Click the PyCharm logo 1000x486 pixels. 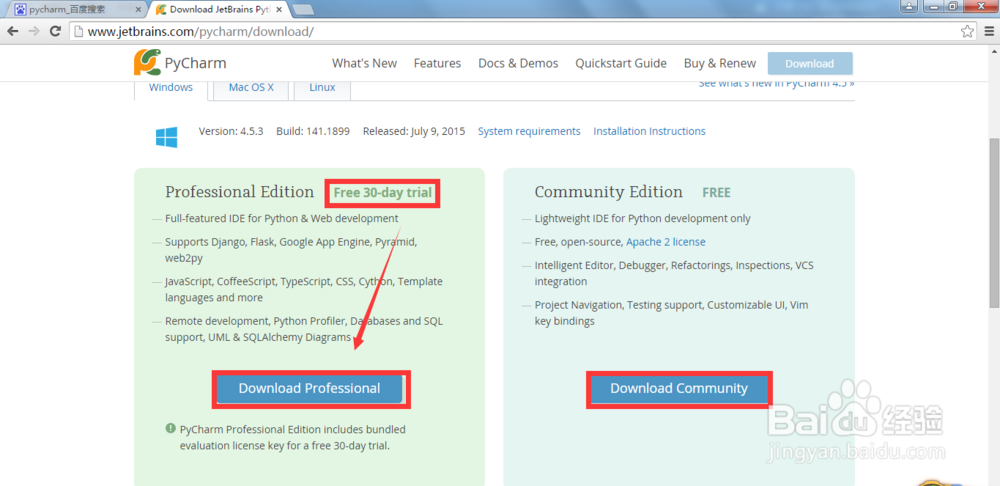180,63
